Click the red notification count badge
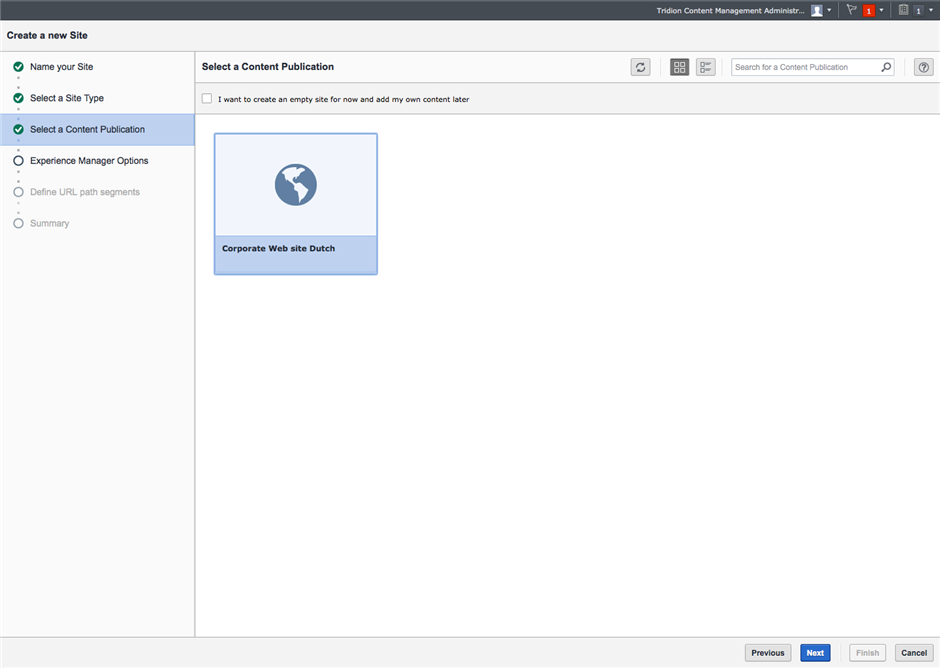The height and width of the screenshot is (668, 940). tap(869, 10)
